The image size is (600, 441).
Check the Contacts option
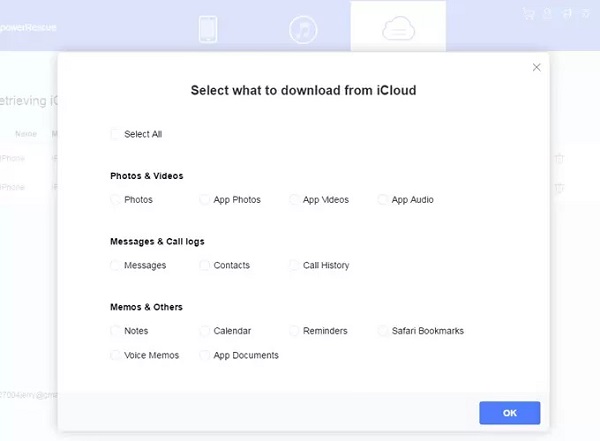(x=205, y=265)
